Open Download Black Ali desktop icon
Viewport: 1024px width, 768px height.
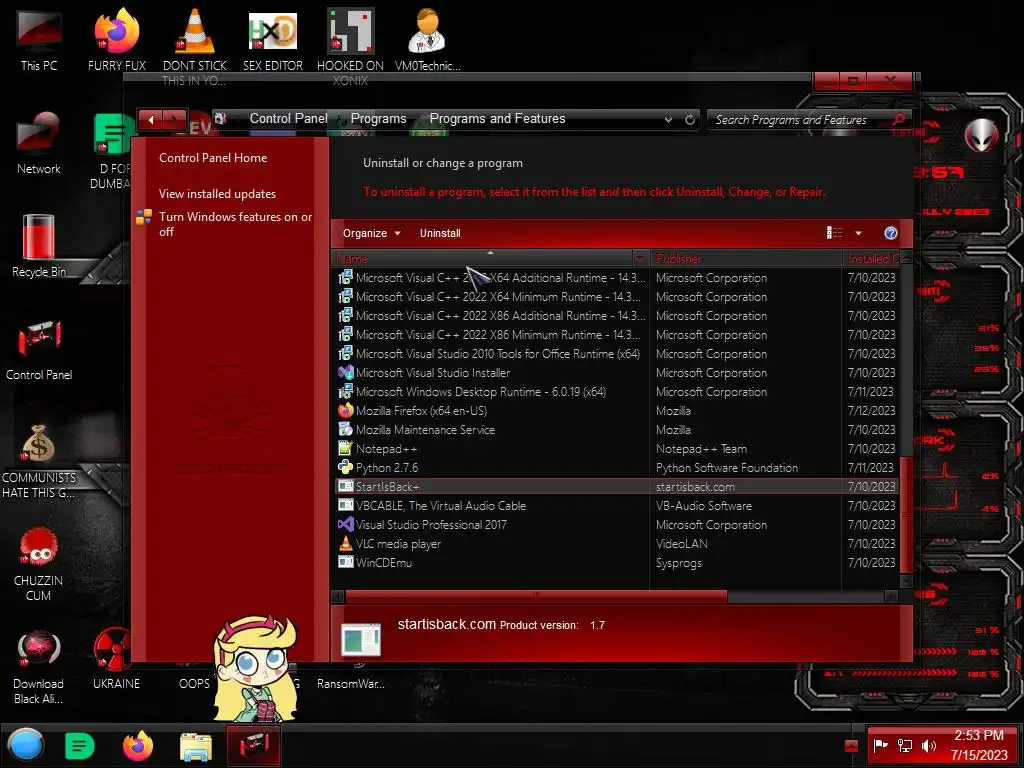click(x=39, y=667)
